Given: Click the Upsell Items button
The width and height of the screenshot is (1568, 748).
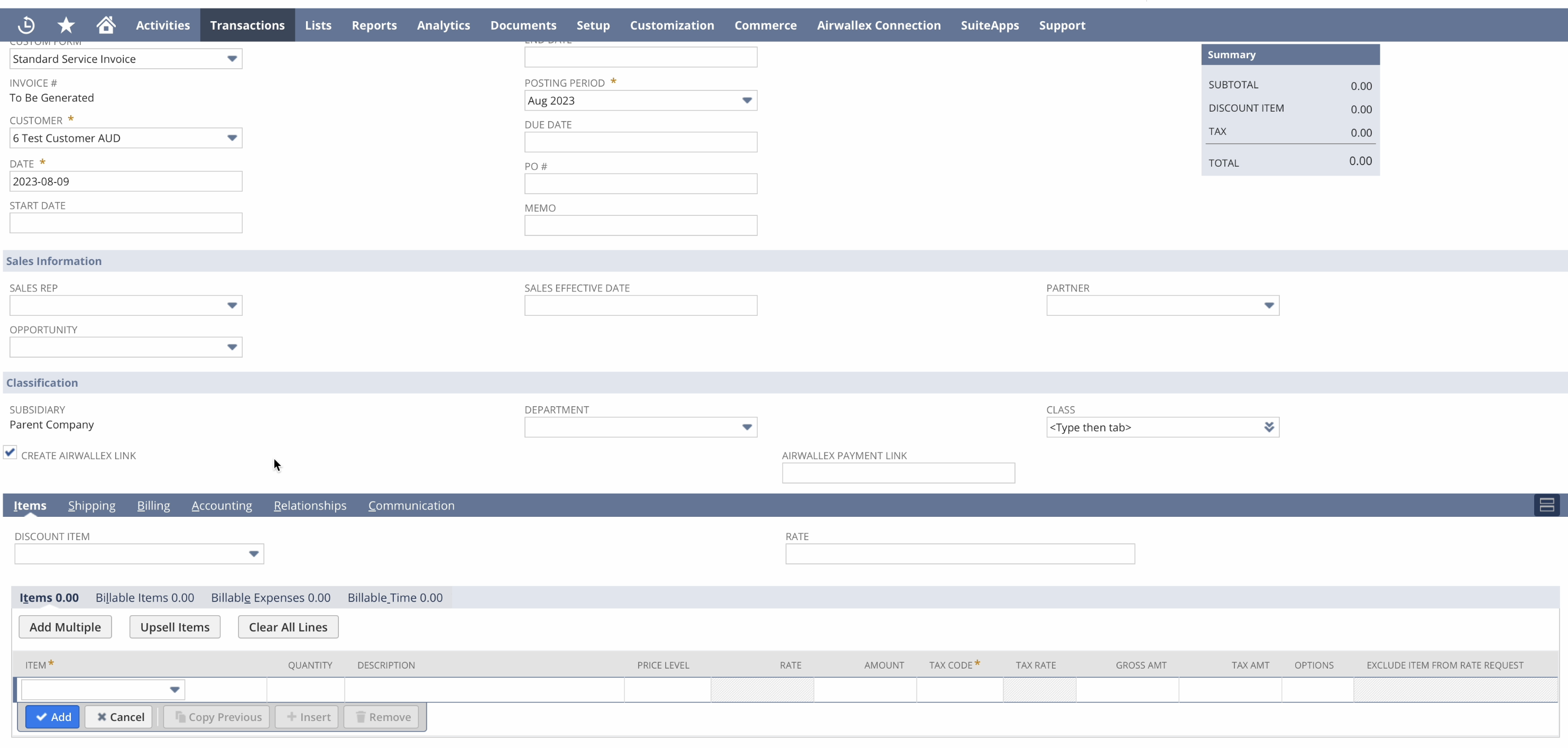Looking at the screenshot, I should click(175, 627).
